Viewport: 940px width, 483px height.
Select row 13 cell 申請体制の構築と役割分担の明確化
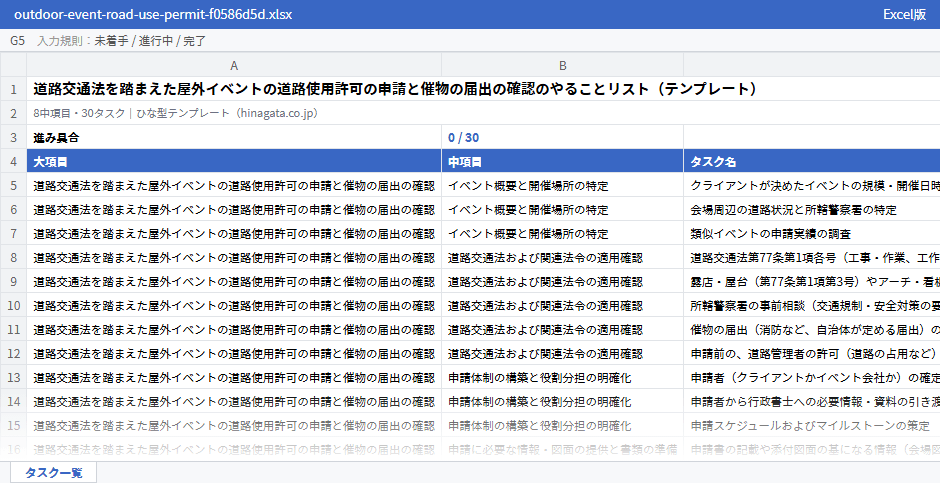[x=562, y=377]
